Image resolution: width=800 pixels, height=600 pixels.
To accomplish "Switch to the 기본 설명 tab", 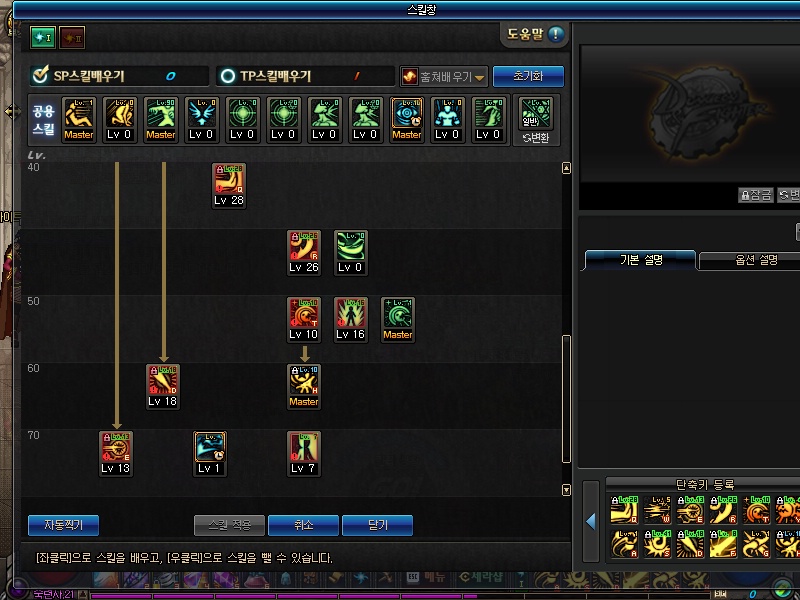I will click(640, 260).
